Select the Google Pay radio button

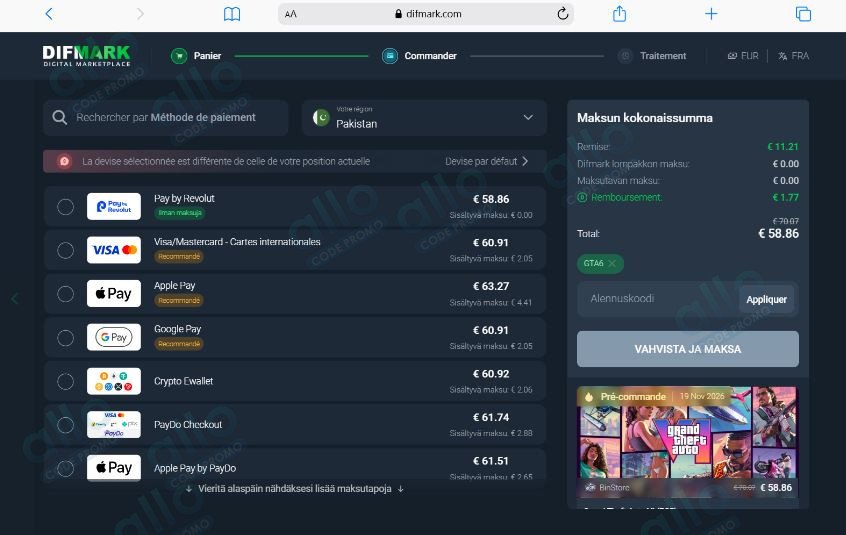coord(65,338)
